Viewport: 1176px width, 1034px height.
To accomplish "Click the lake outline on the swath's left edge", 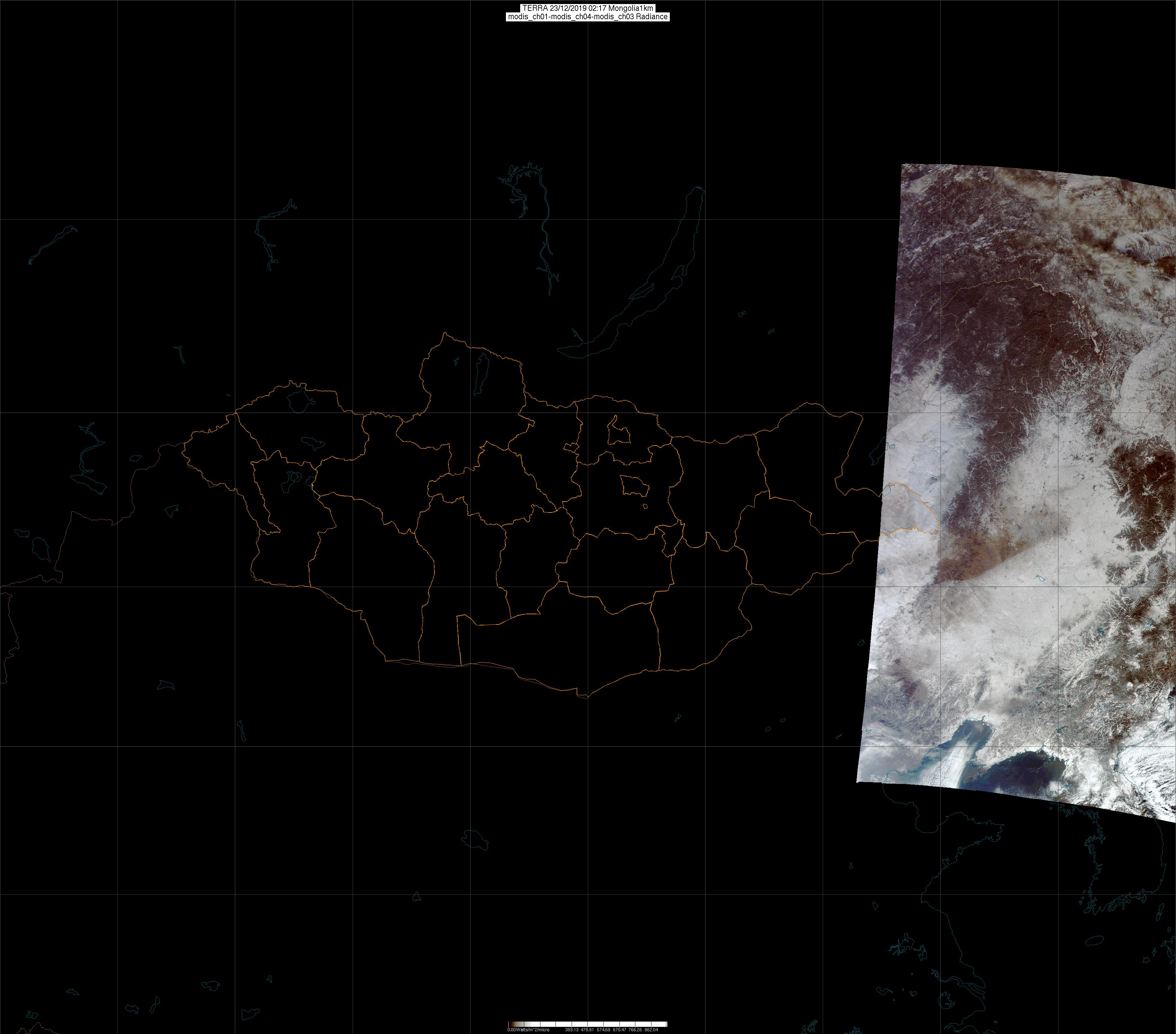I will coord(888,490).
